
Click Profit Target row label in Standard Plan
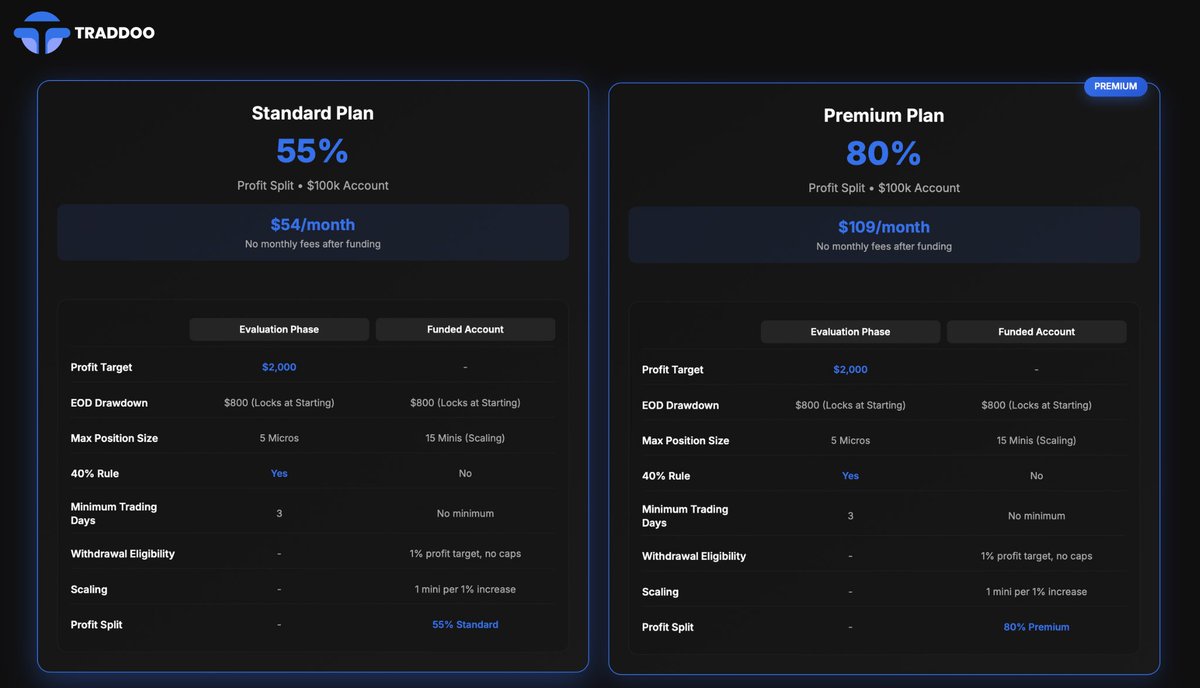pos(101,367)
